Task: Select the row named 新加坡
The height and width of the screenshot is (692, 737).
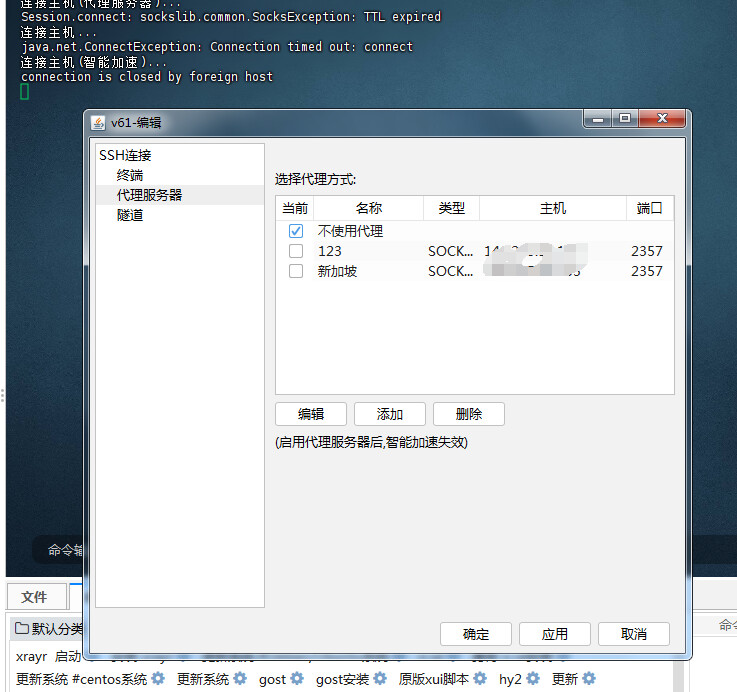Action: [x=475, y=271]
